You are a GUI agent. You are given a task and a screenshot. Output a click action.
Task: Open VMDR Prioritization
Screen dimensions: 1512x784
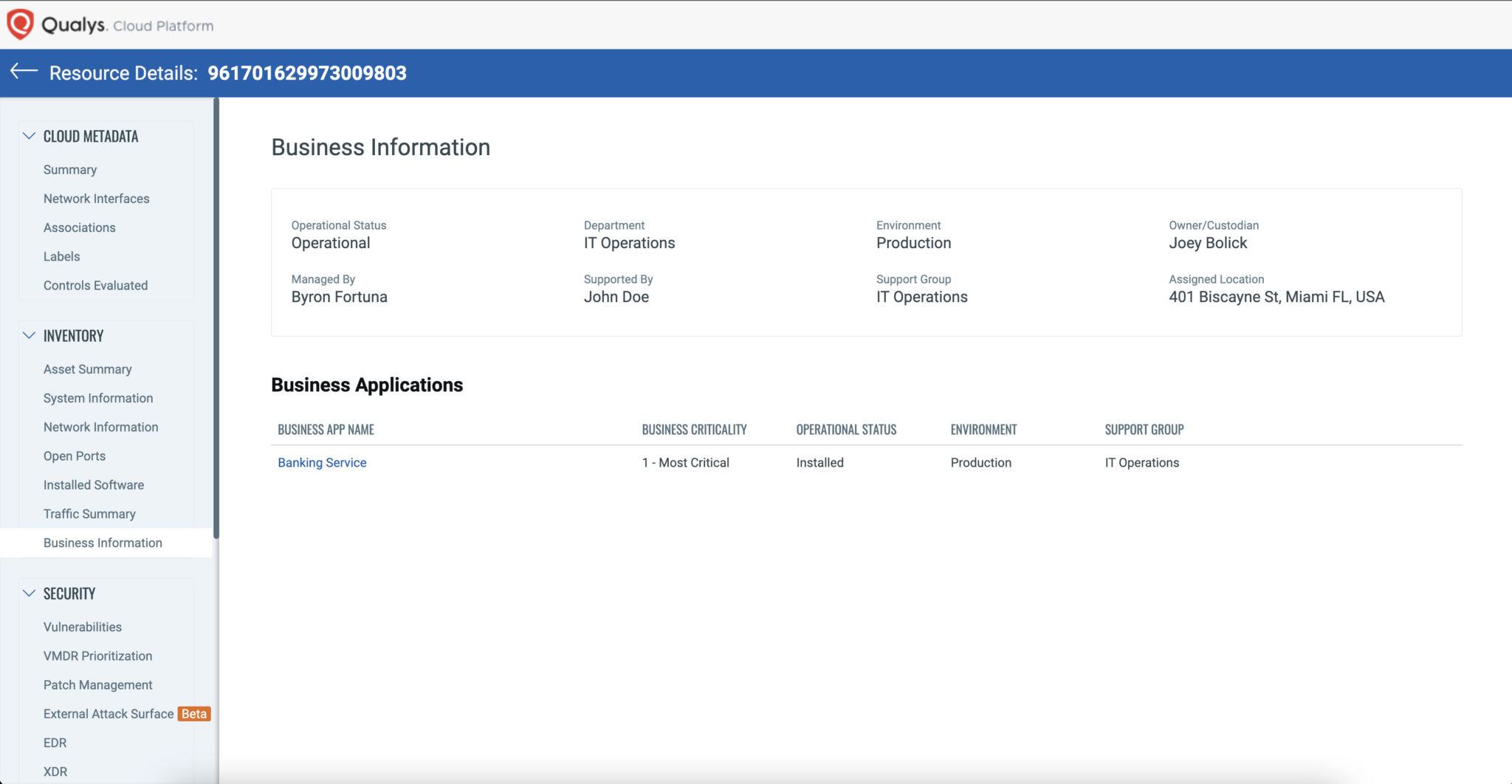(97, 656)
